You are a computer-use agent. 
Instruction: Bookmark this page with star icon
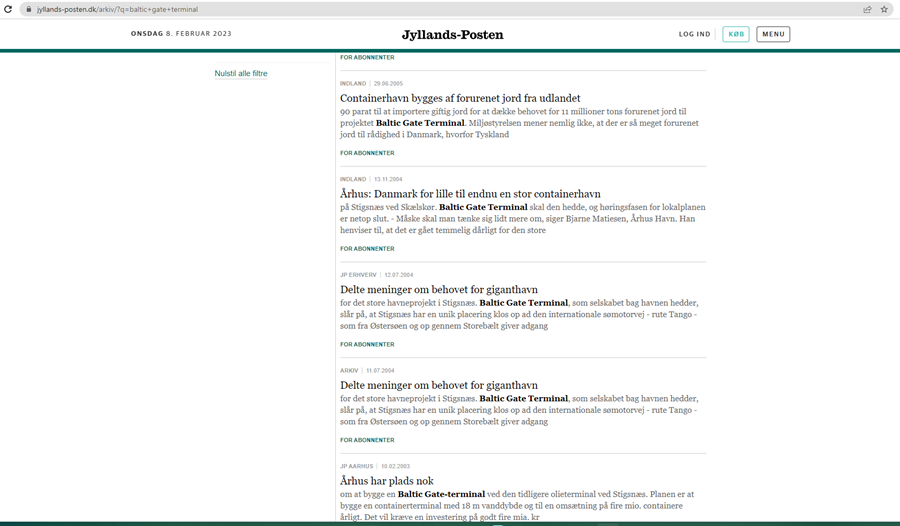pyautogui.click(x=884, y=9)
